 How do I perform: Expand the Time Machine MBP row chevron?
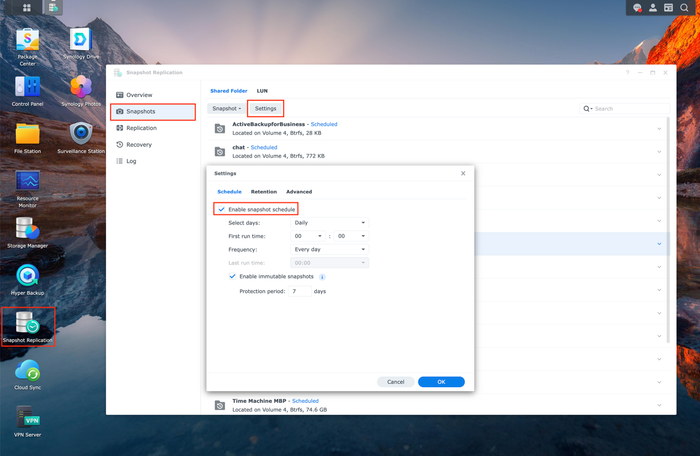659,405
